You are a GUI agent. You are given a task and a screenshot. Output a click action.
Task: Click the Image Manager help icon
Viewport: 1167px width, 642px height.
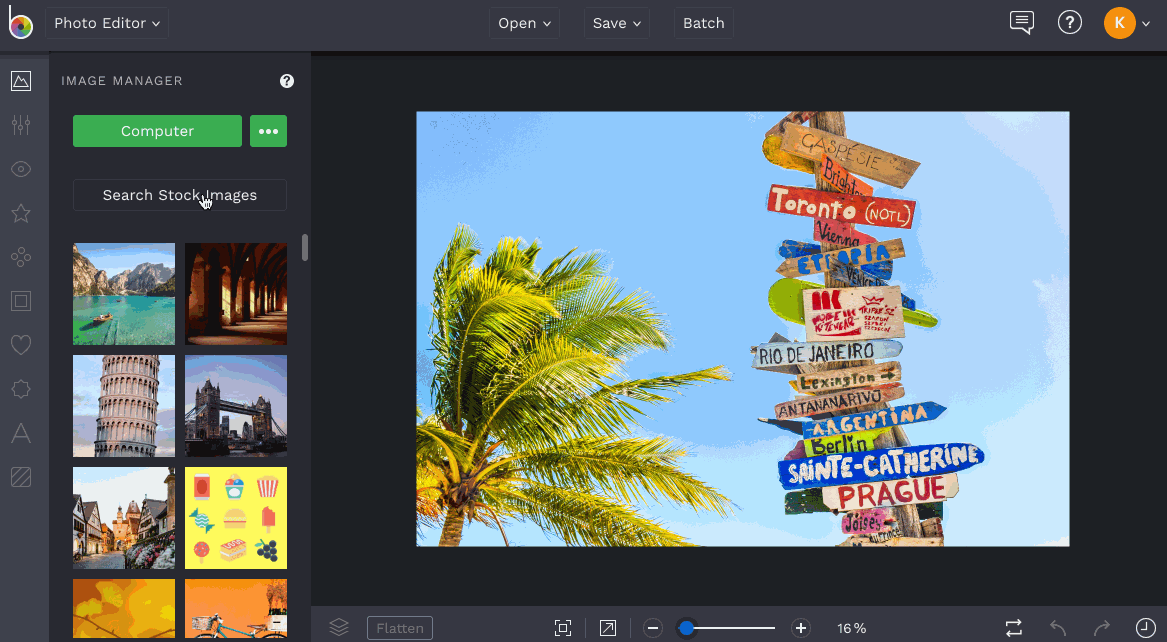(x=287, y=81)
